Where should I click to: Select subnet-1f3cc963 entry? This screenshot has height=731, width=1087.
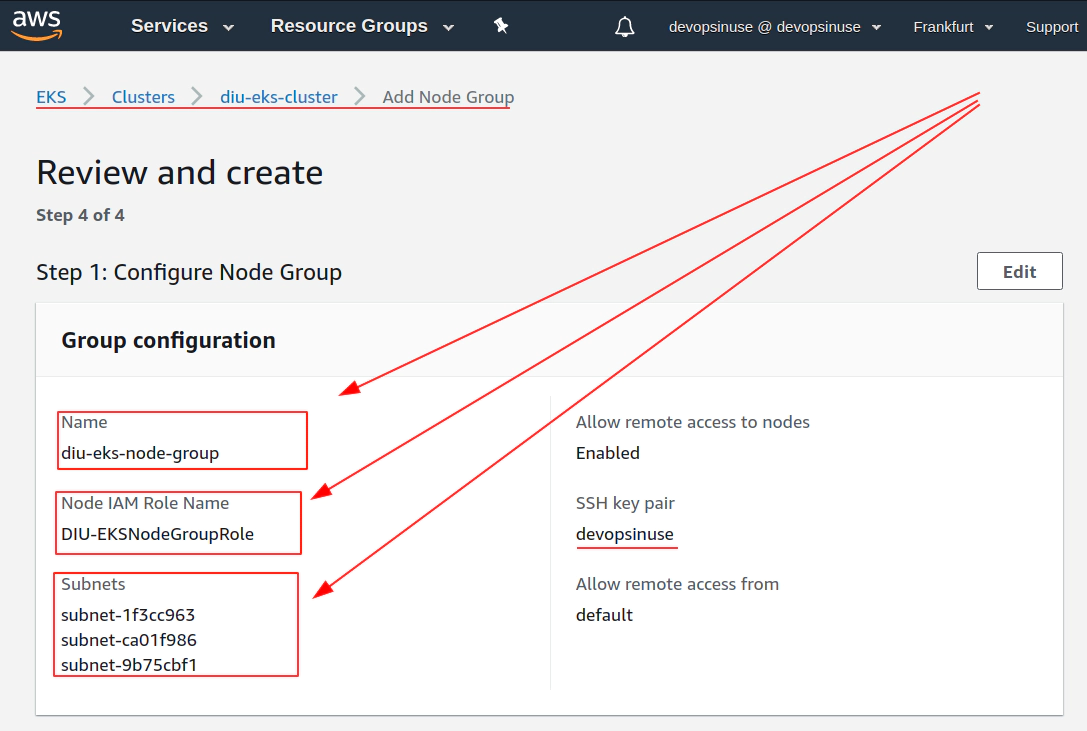[128, 615]
